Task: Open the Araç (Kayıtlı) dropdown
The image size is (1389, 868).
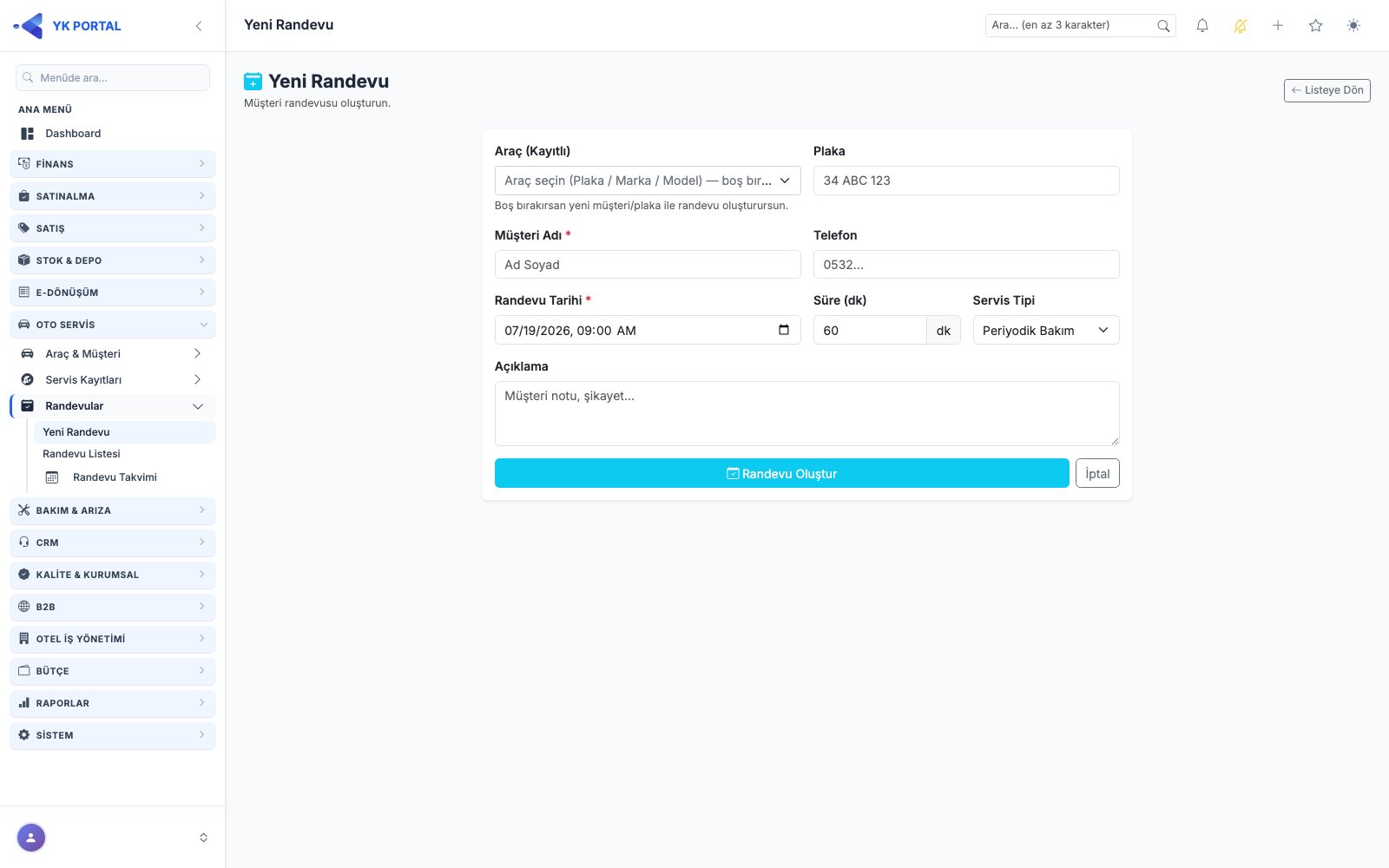Action: pos(648,181)
